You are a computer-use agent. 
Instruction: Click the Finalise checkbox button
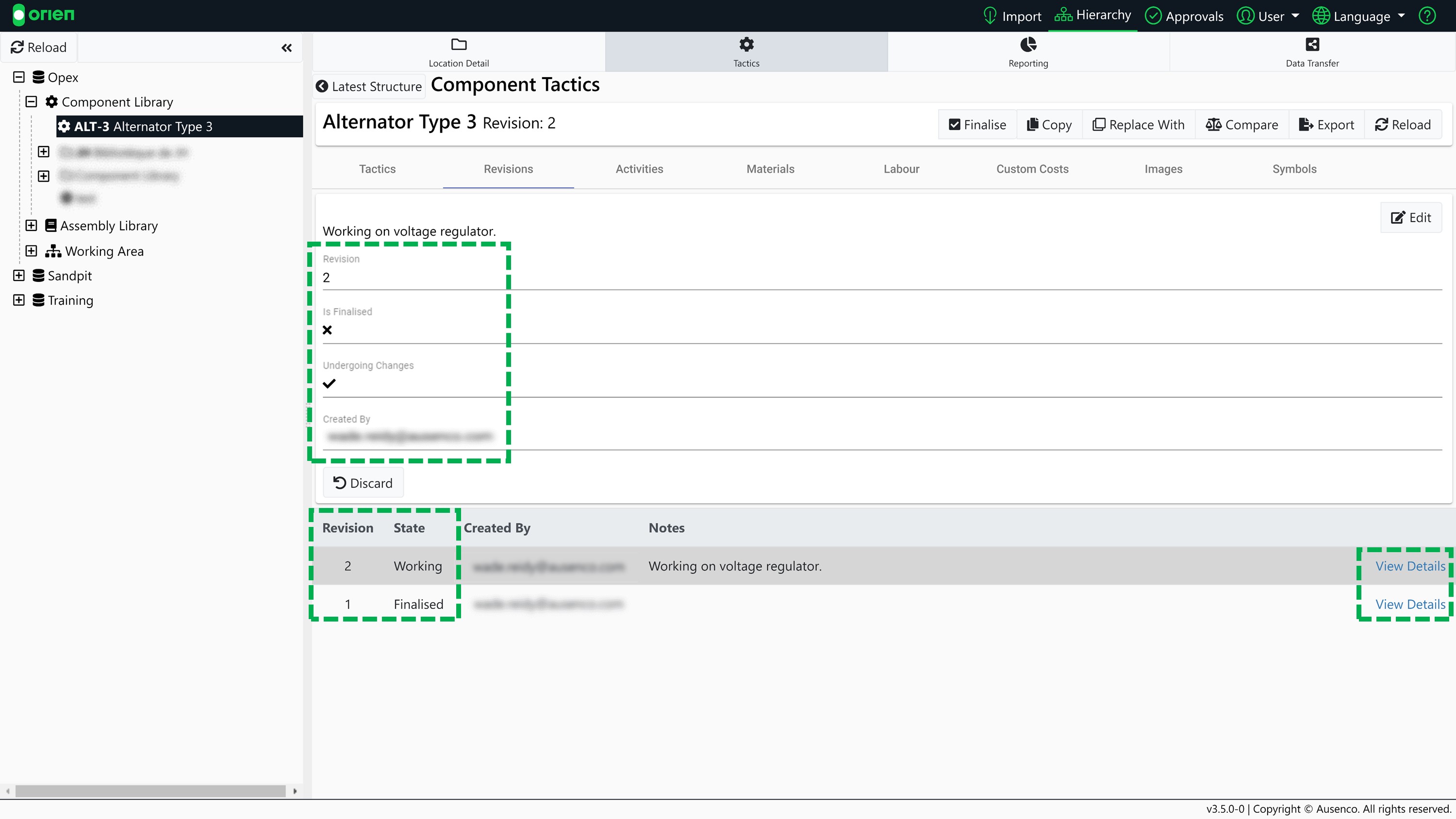pos(977,124)
